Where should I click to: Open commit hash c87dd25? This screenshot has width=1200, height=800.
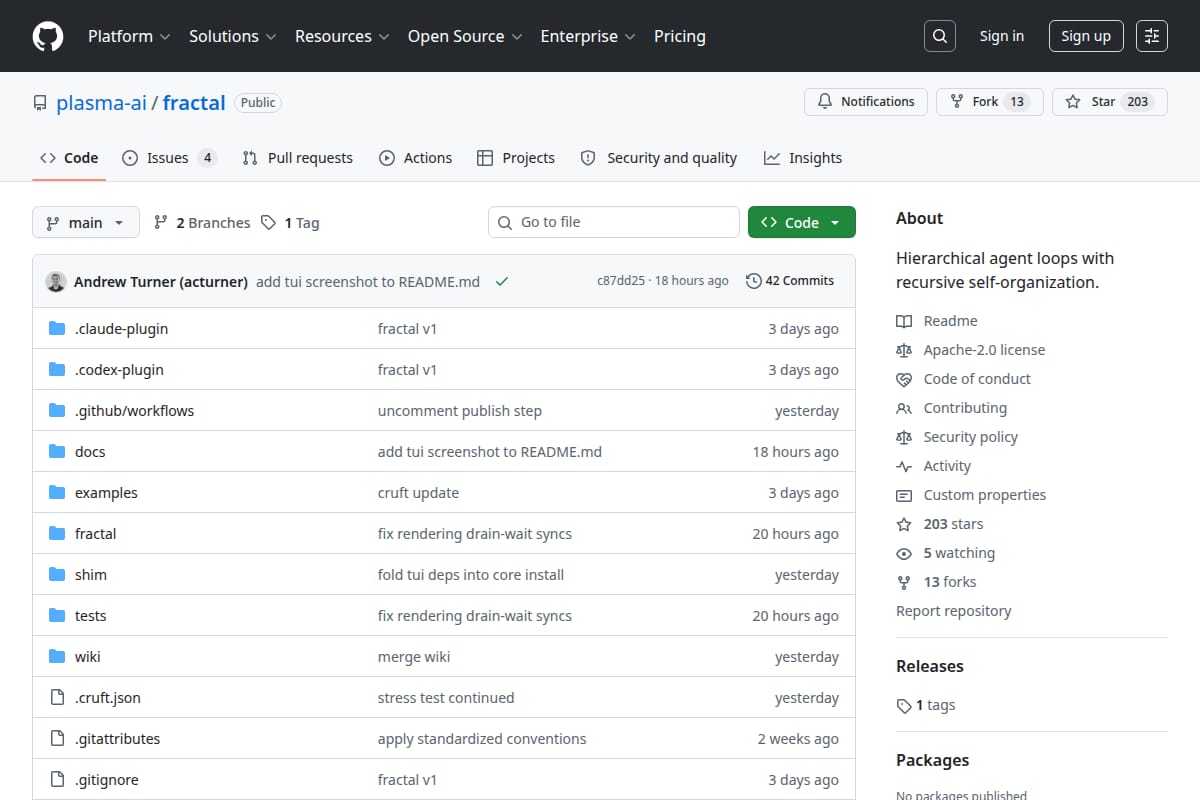click(x=621, y=281)
